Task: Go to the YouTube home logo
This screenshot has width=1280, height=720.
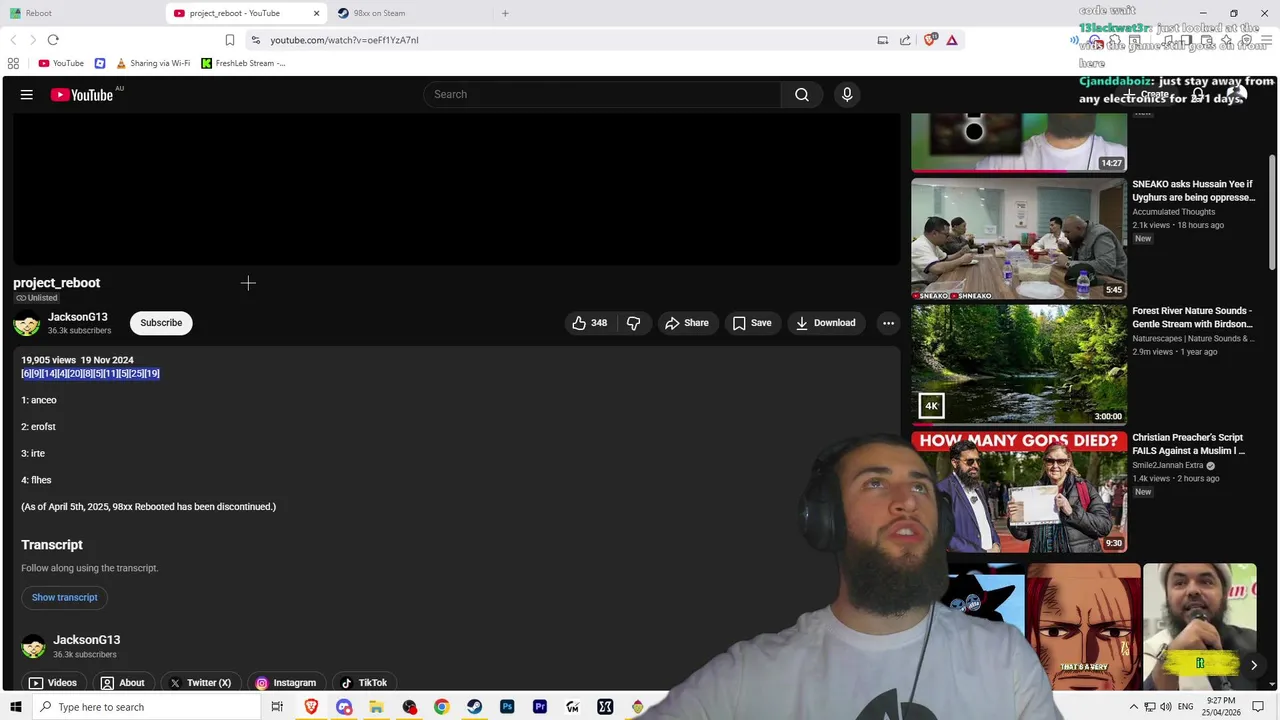Action: point(82,95)
